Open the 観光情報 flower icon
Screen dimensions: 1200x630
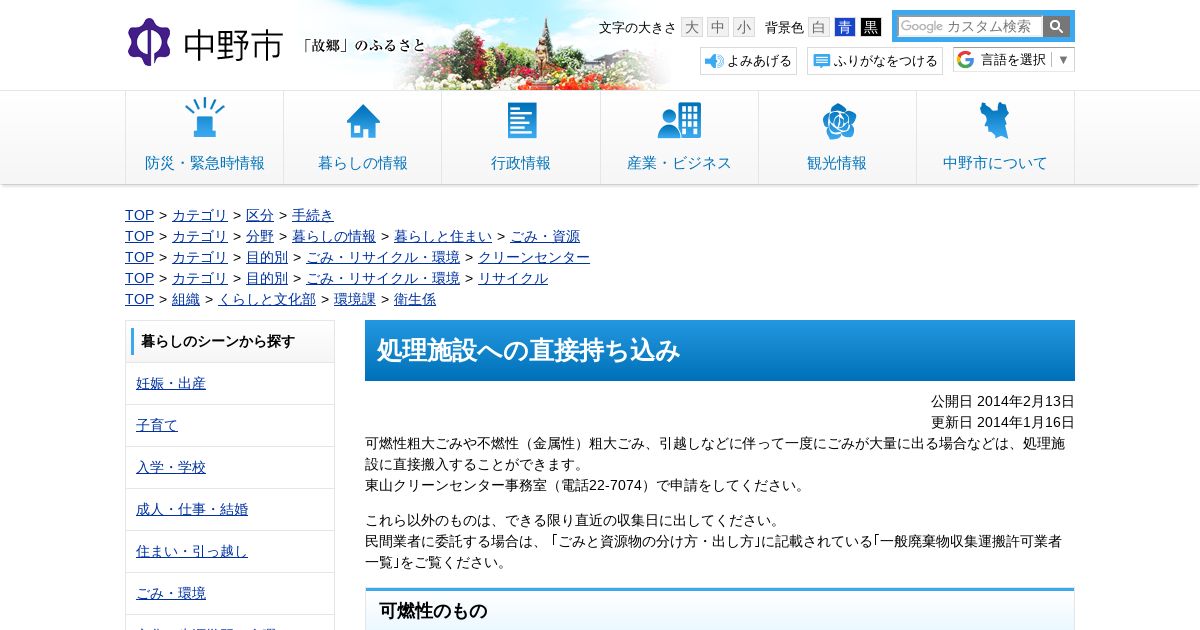pos(838,121)
